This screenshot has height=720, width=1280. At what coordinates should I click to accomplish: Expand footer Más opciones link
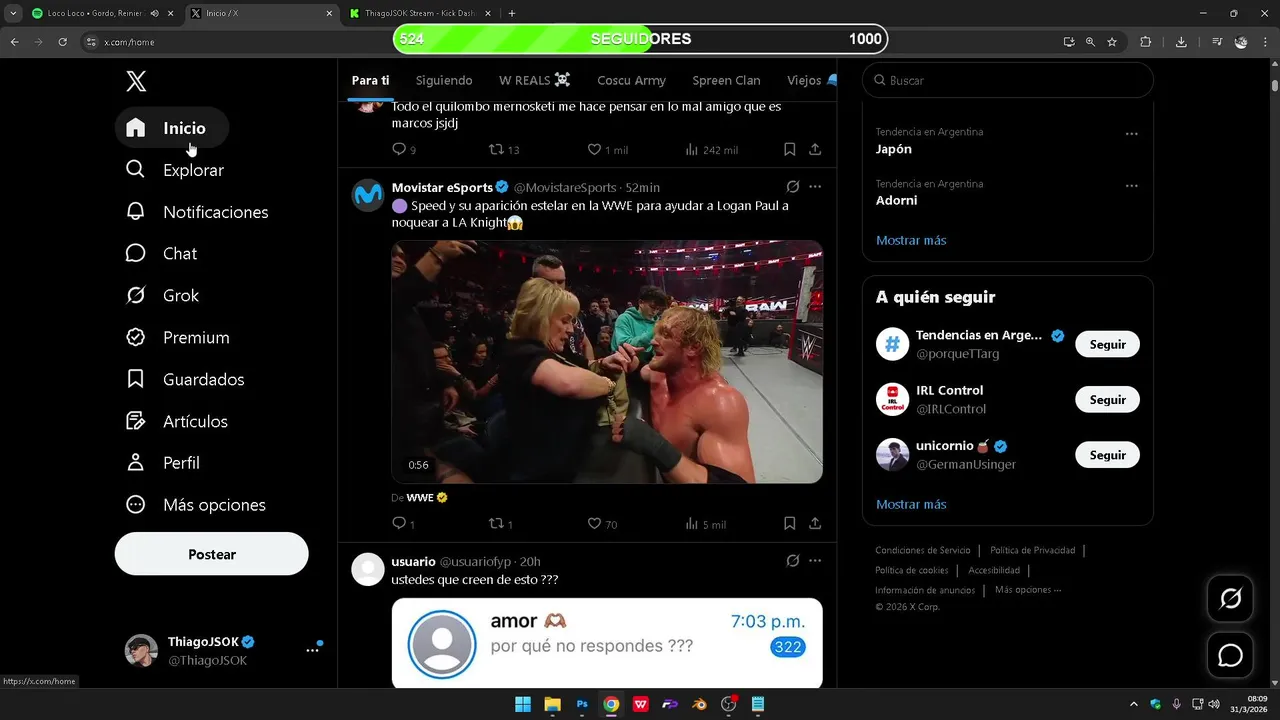[x=1028, y=590]
